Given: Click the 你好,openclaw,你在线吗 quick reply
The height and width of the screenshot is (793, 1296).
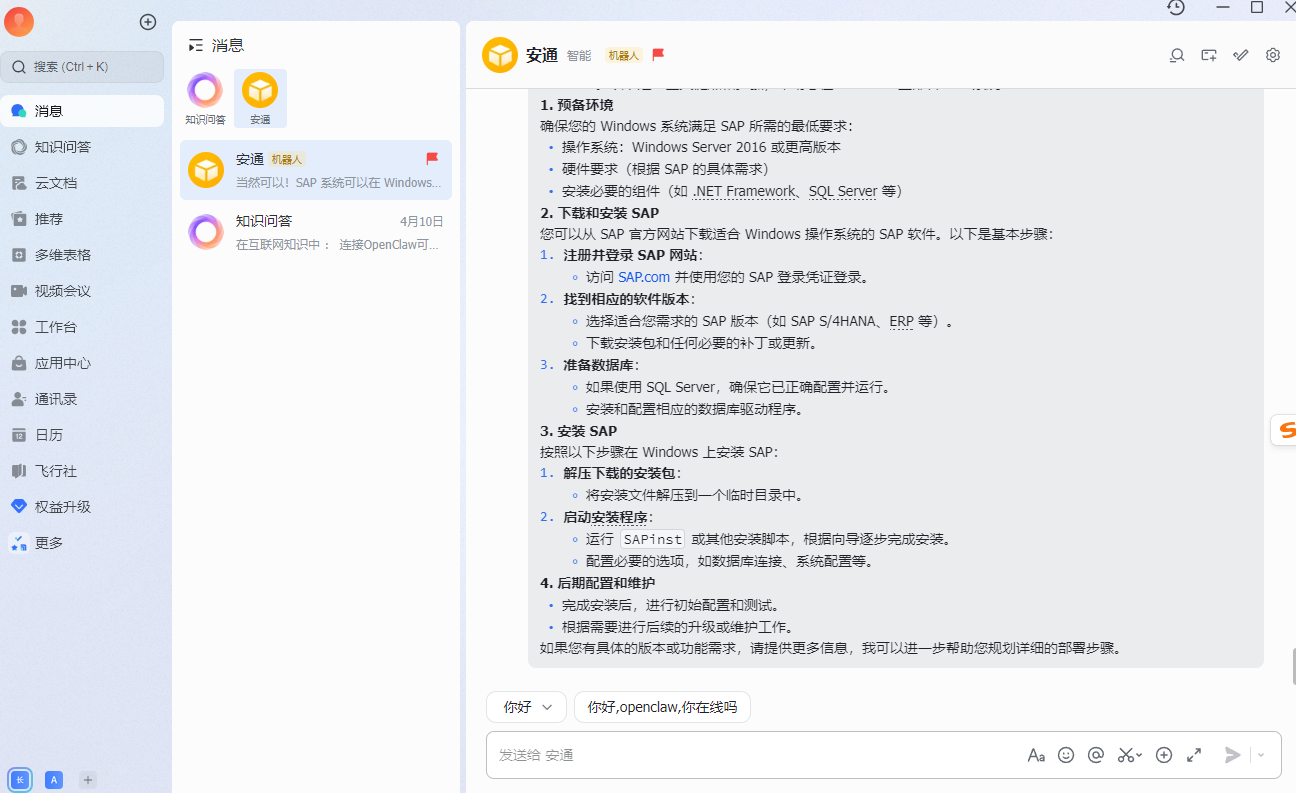Looking at the screenshot, I should tap(662, 707).
